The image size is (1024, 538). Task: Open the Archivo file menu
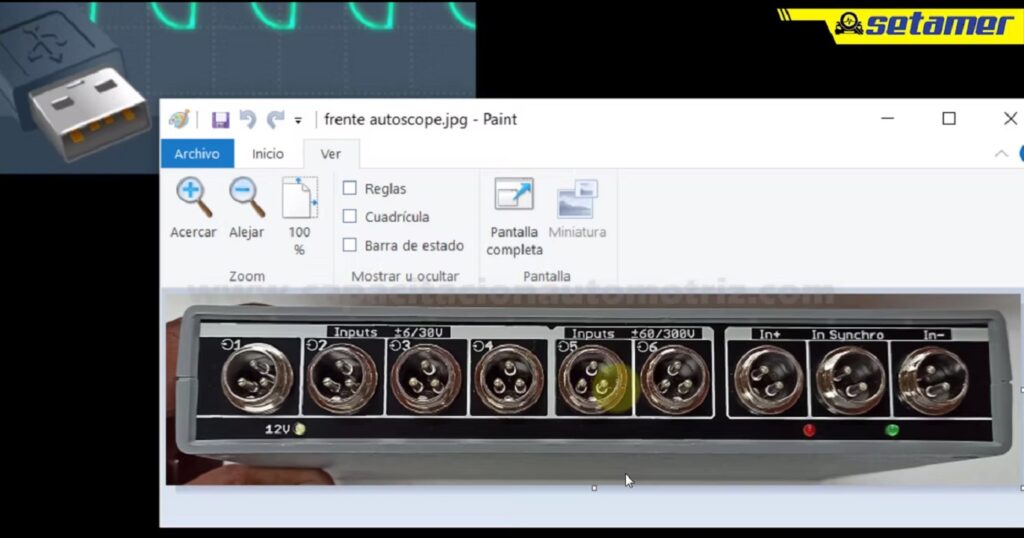197,154
